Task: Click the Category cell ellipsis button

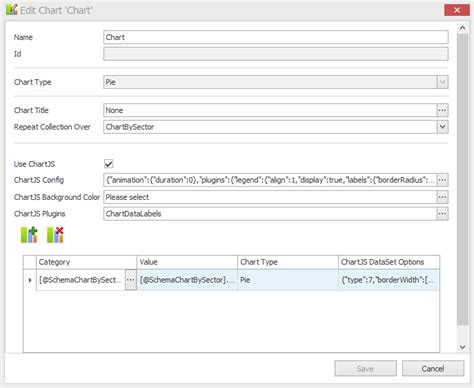Action: click(x=131, y=280)
